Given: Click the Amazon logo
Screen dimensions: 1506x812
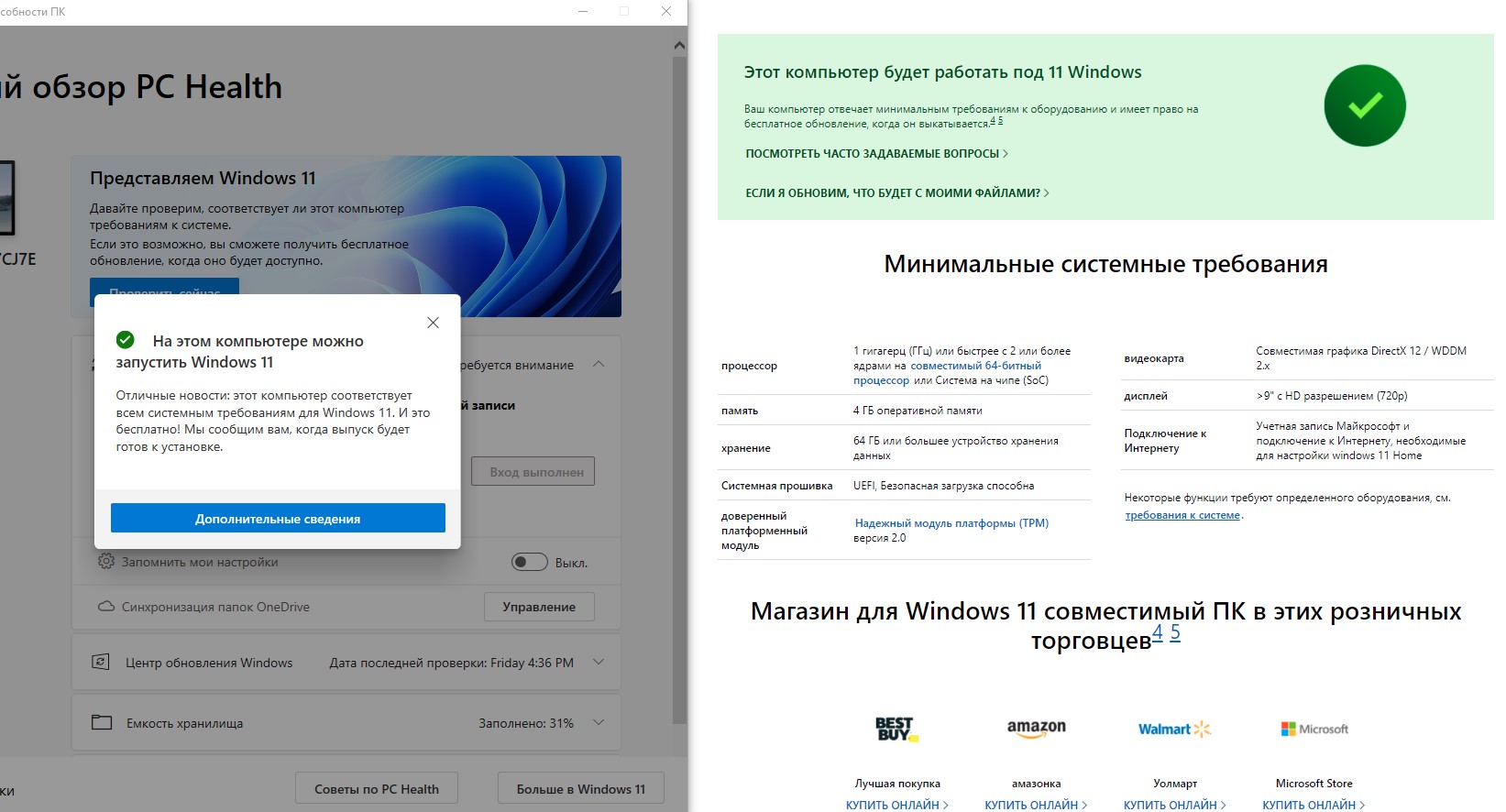Looking at the screenshot, I should pyautogui.click(x=1036, y=729).
